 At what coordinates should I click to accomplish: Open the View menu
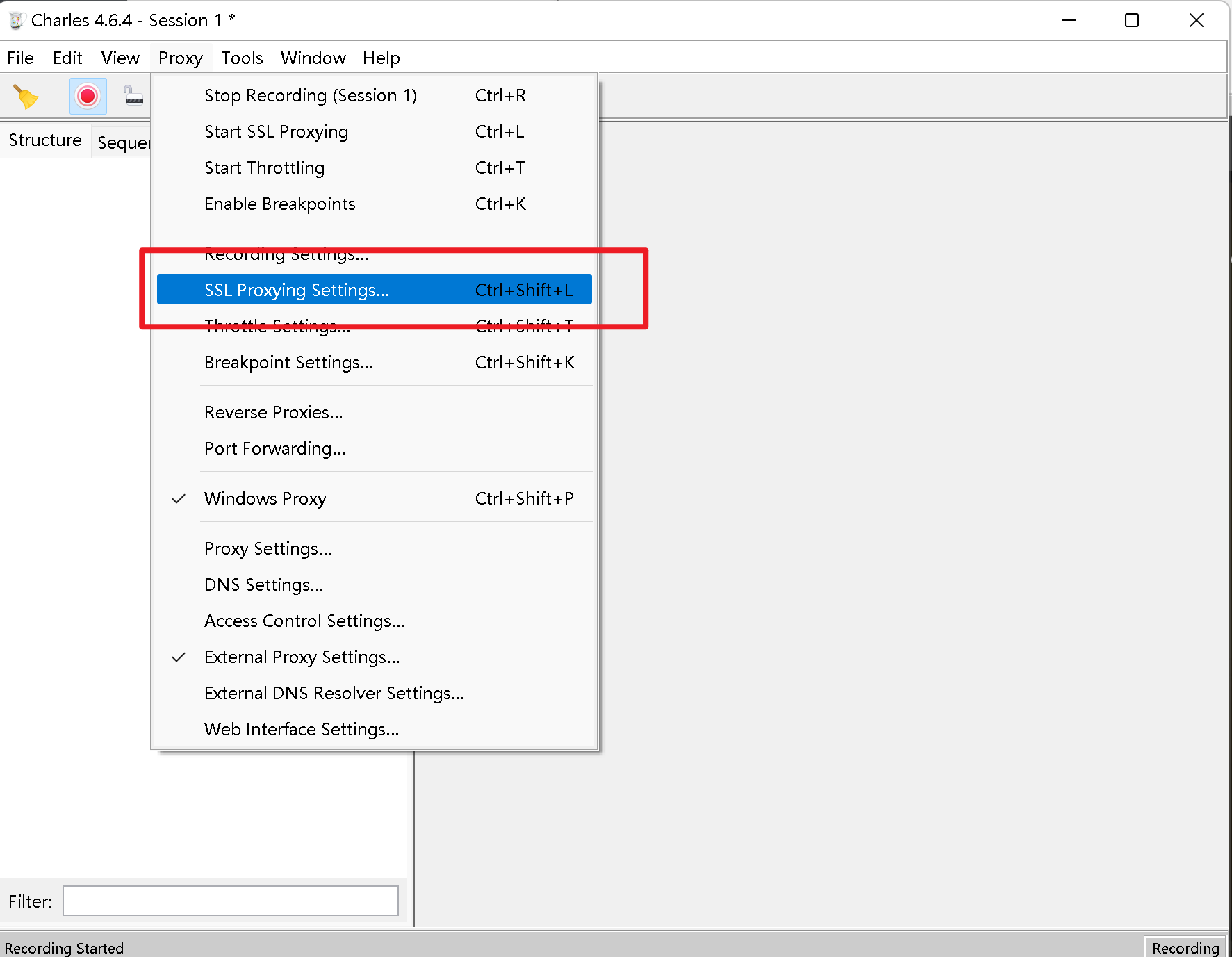tap(120, 58)
